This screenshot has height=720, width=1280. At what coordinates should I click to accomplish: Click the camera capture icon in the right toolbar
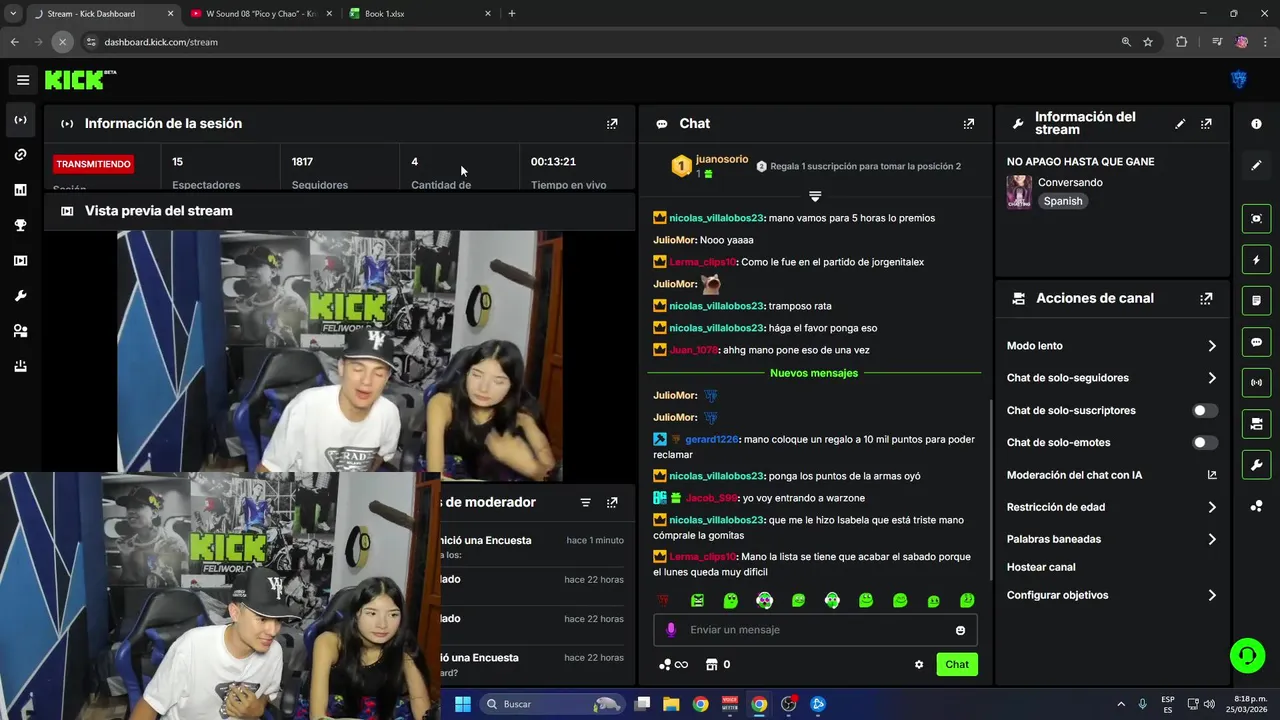pos(1257,218)
